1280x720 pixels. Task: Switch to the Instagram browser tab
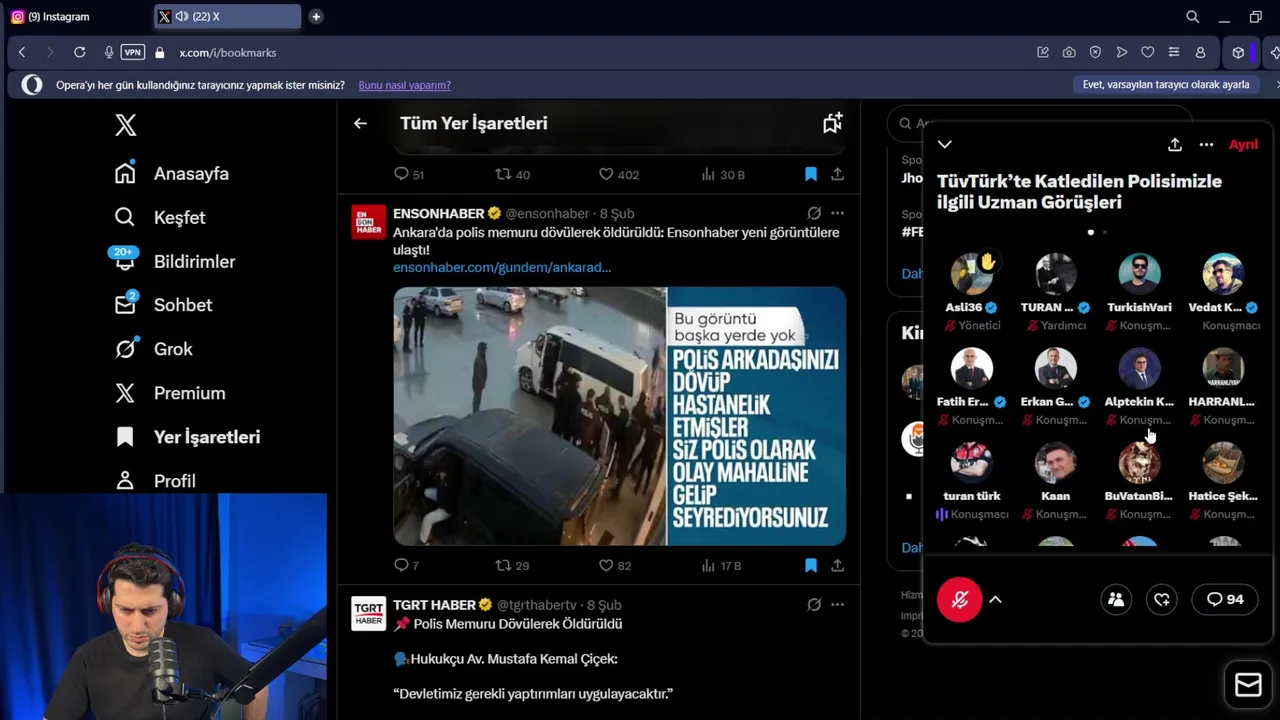click(78, 16)
